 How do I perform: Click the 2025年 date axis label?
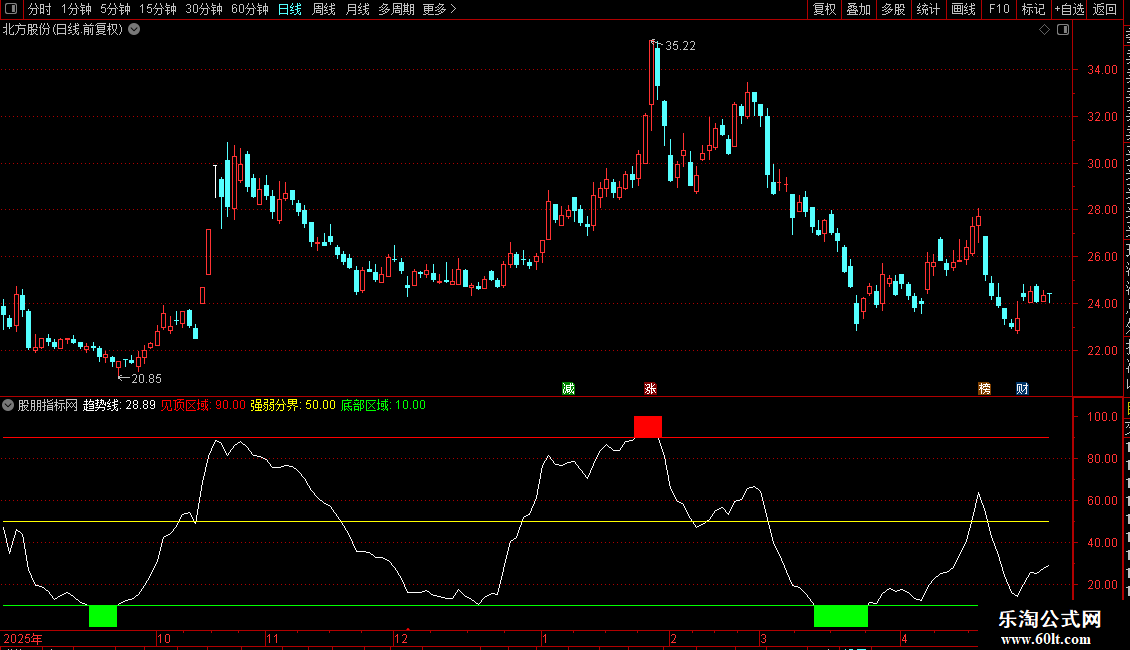coord(23,638)
